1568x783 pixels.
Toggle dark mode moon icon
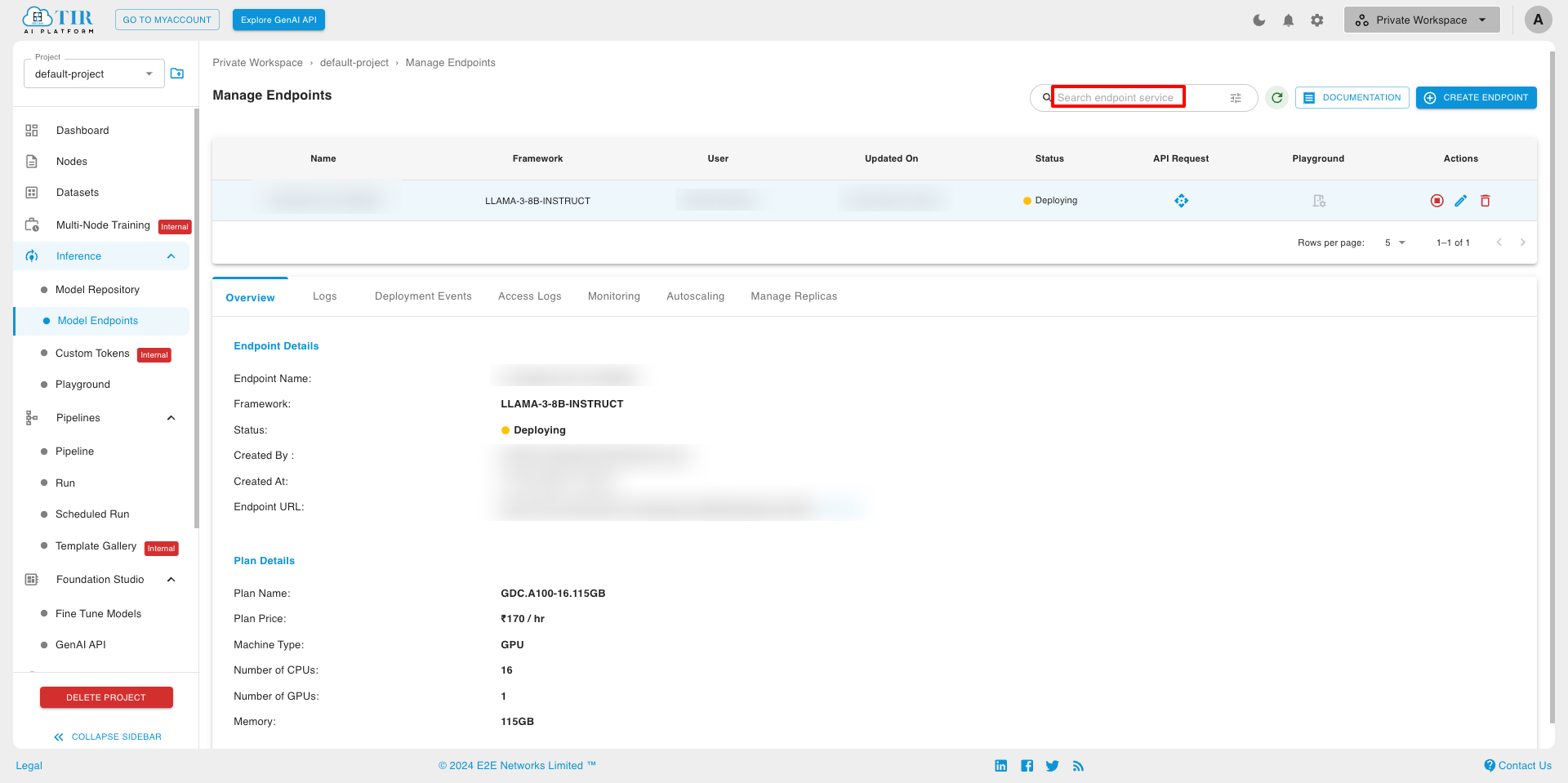pyautogui.click(x=1259, y=20)
